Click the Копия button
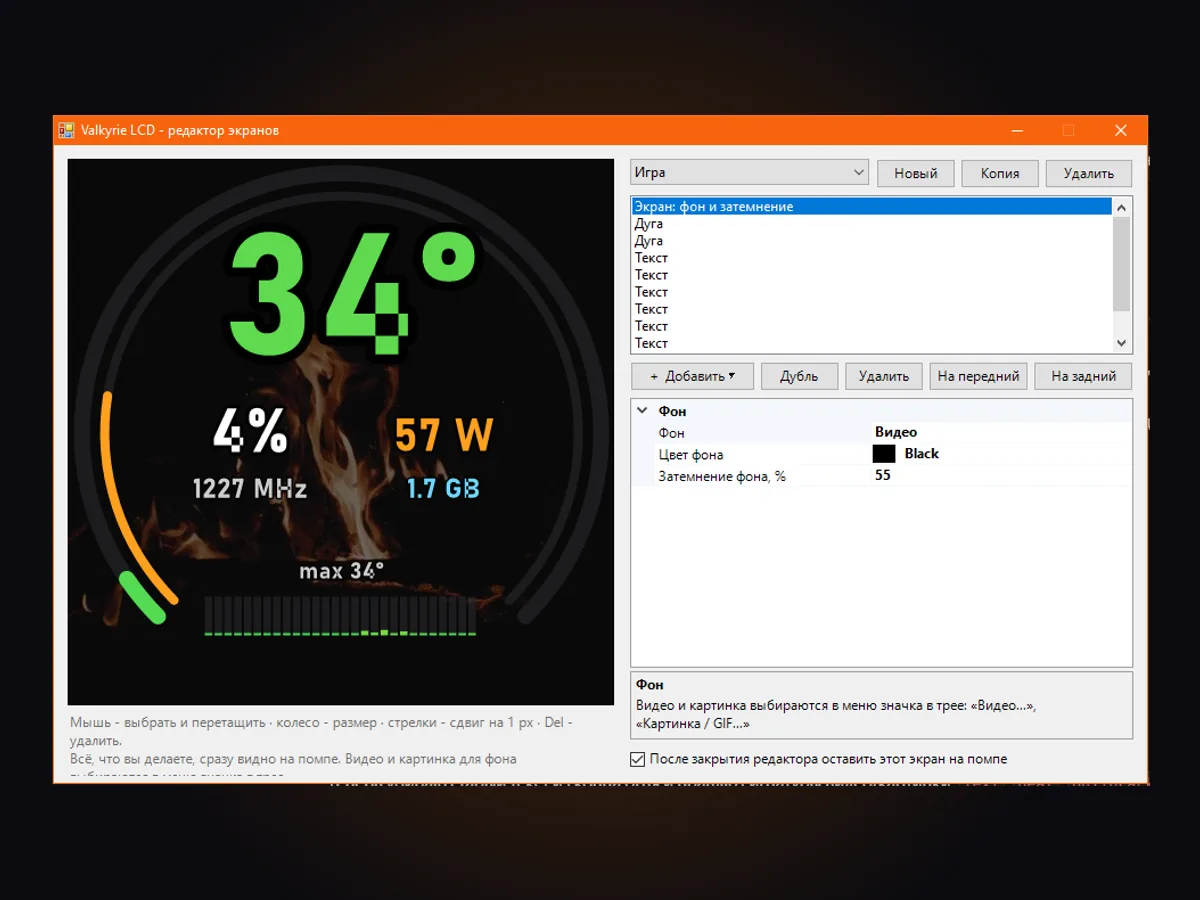 click(1000, 173)
